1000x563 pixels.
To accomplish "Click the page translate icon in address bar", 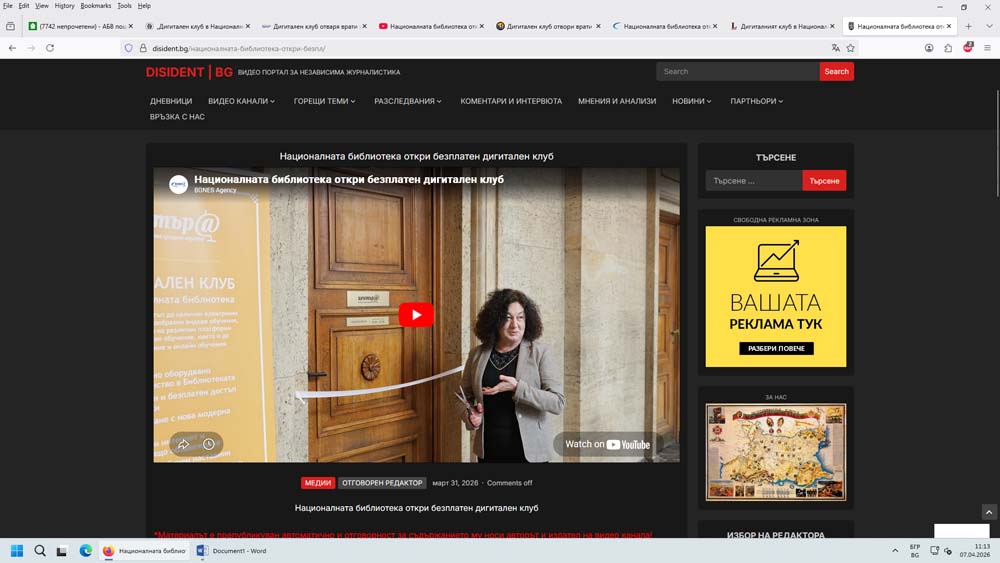I will [x=835, y=48].
